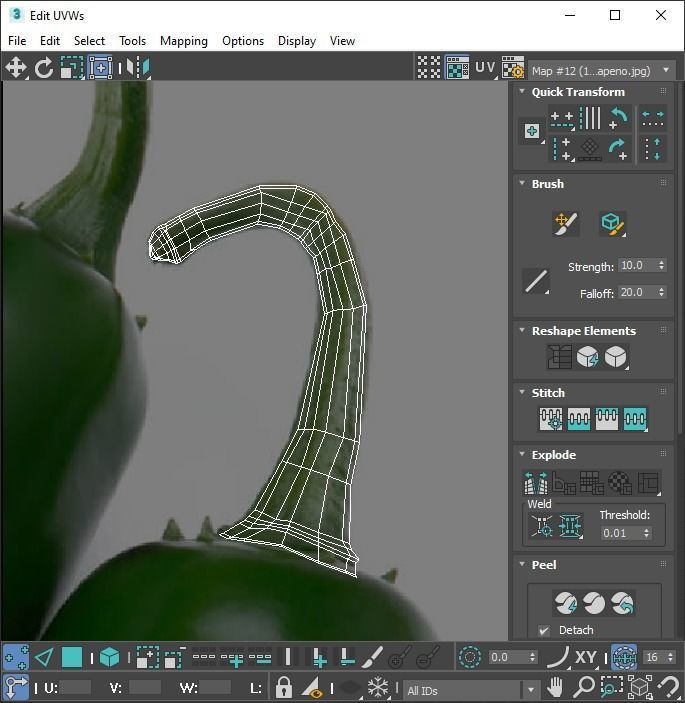Select the Relax brush

(612, 223)
